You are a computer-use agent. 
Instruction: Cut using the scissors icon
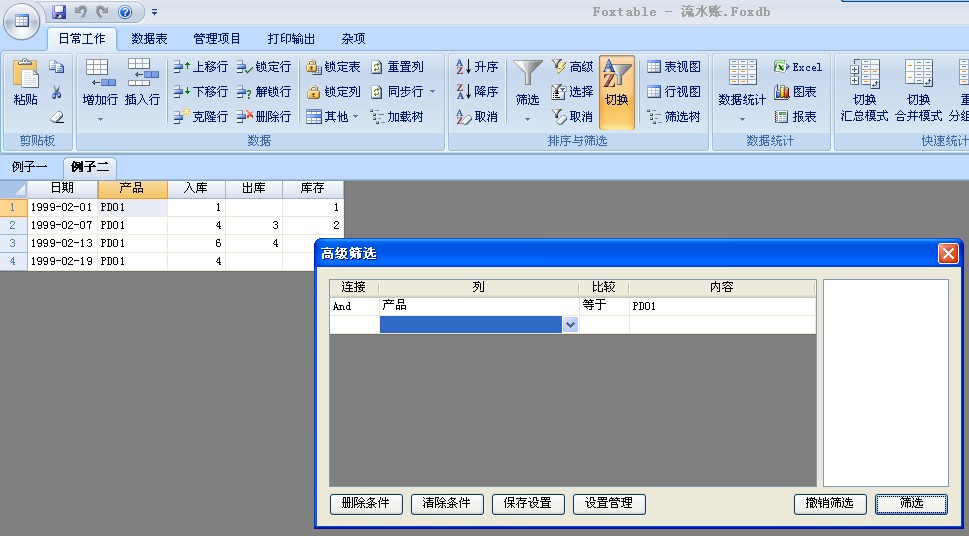[x=56, y=92]
